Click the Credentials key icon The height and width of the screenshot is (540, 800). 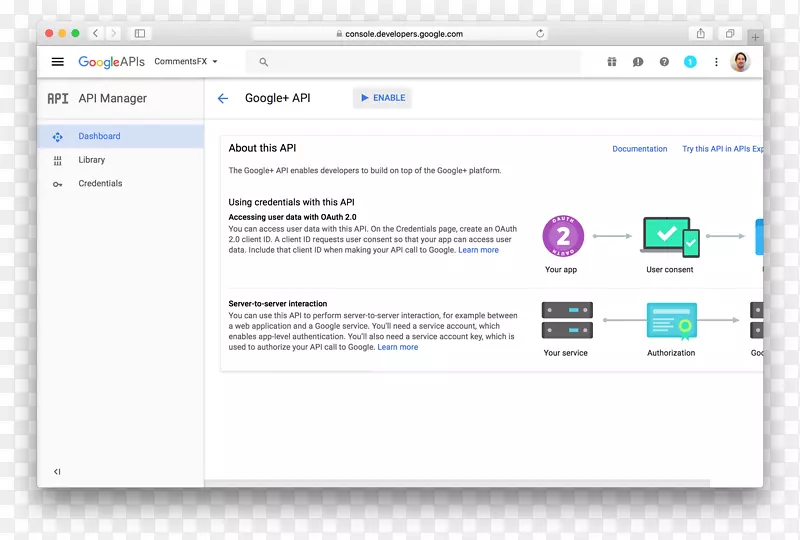click(x=58, y=184)
